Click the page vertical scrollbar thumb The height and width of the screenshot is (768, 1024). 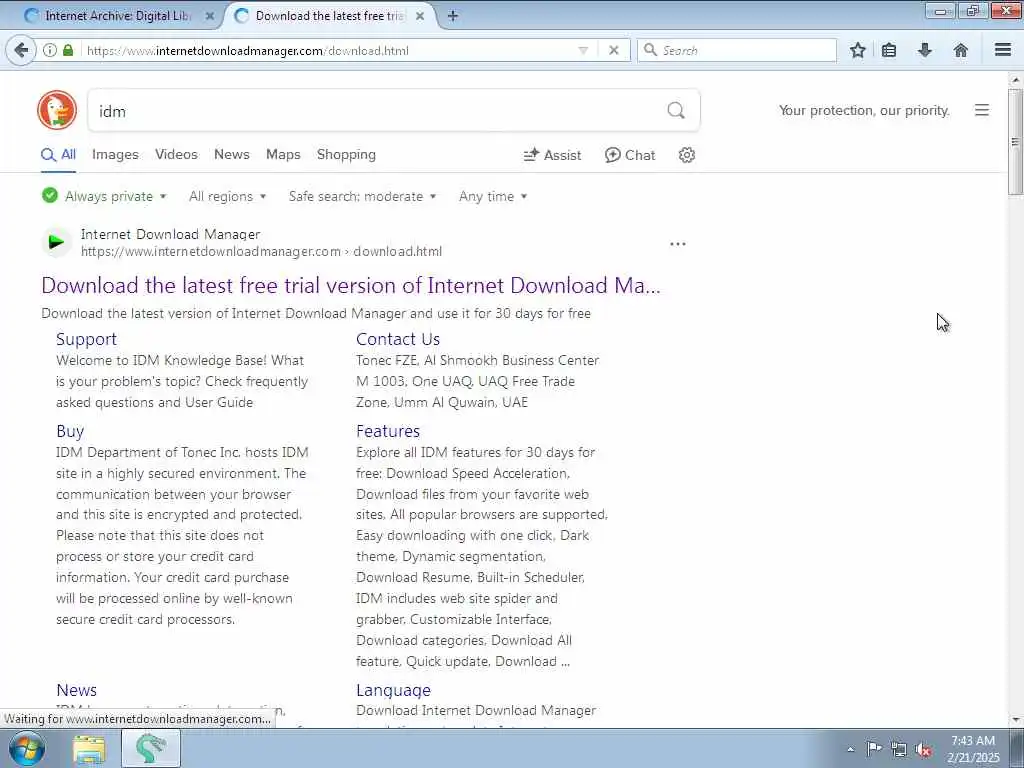[x=1015, y=142]
